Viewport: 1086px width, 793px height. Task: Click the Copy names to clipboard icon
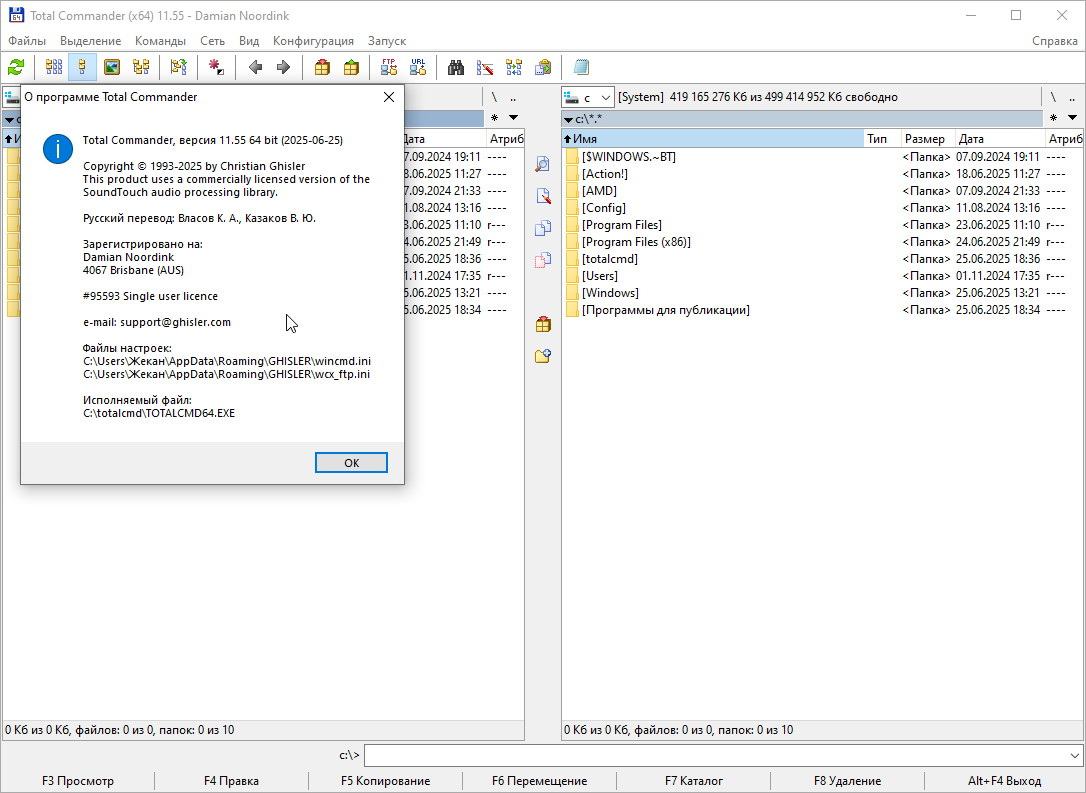pyautogui.click(x=543, y=67)
